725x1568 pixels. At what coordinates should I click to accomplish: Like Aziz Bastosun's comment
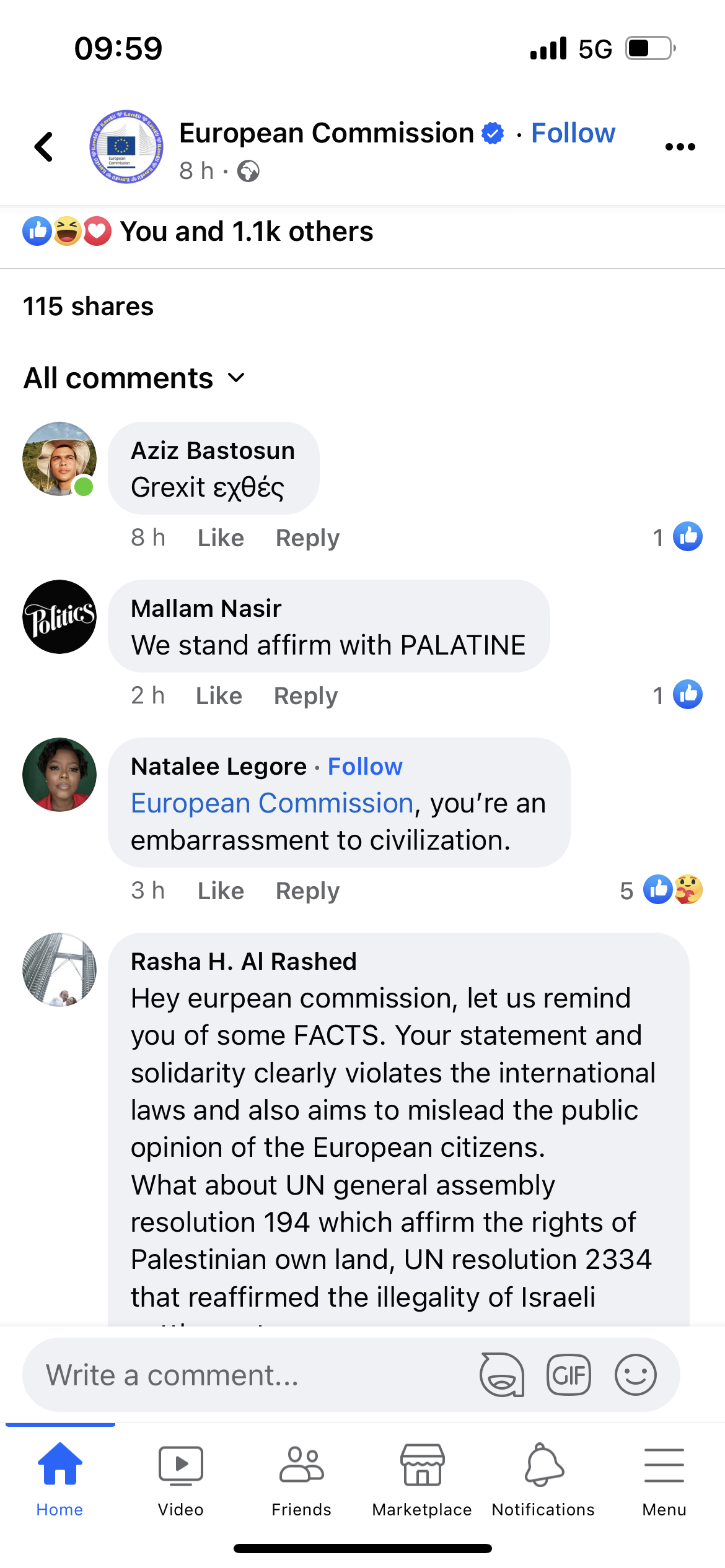pyautogui.click(x=221, y=538)
